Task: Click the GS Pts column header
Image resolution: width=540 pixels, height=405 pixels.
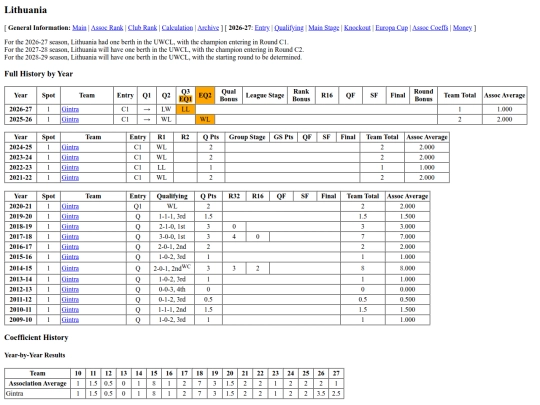Action: coord(283,137)
